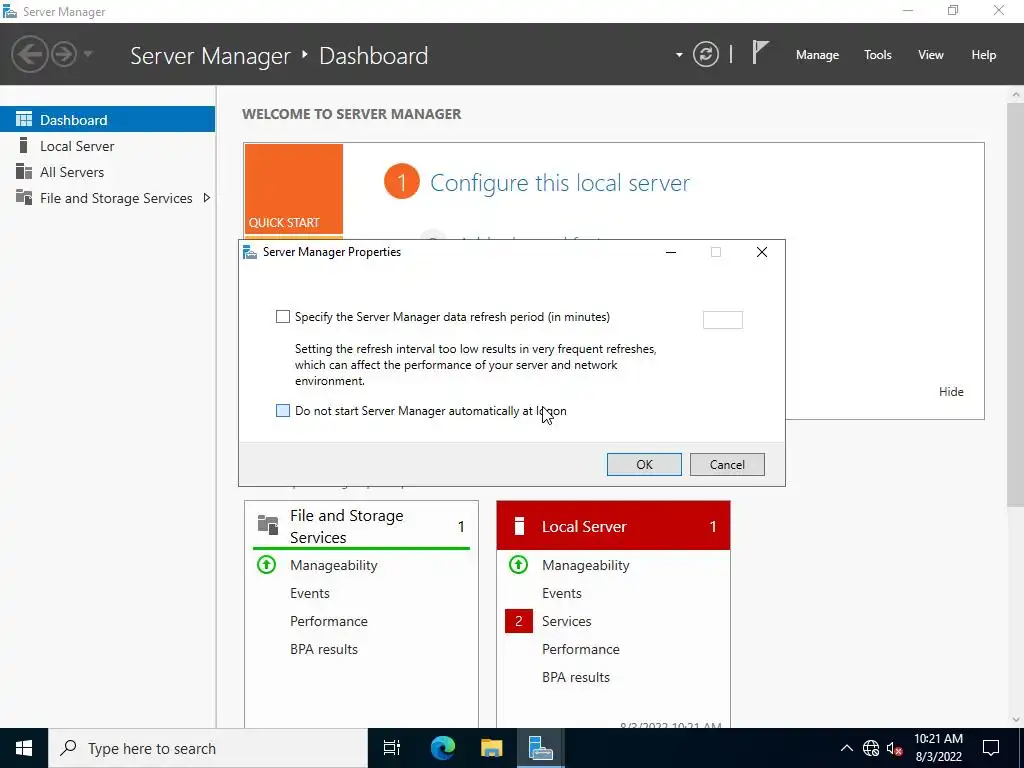Open the Action Center notification icon

click(991, 748)
